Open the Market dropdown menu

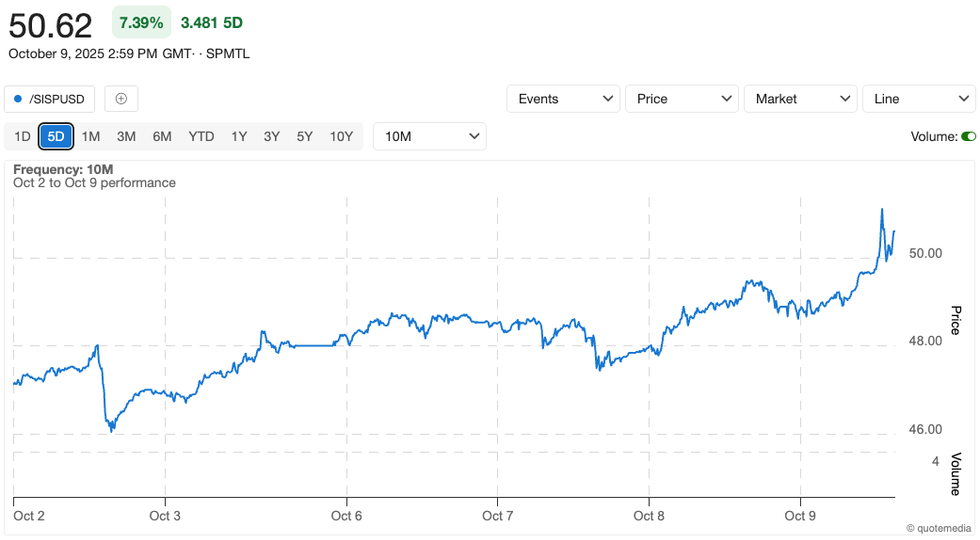point(801,99)
